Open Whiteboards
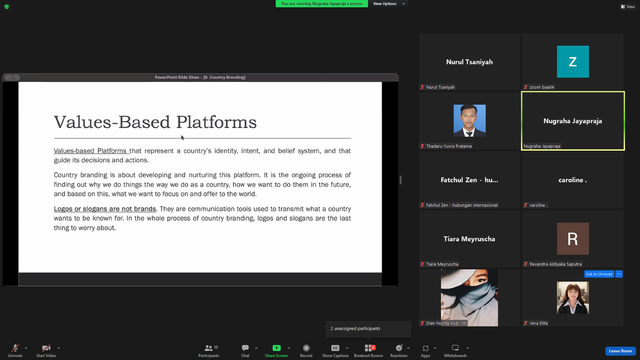The width and height of the screenshot is (640, 360). click(x=455, y=350)
